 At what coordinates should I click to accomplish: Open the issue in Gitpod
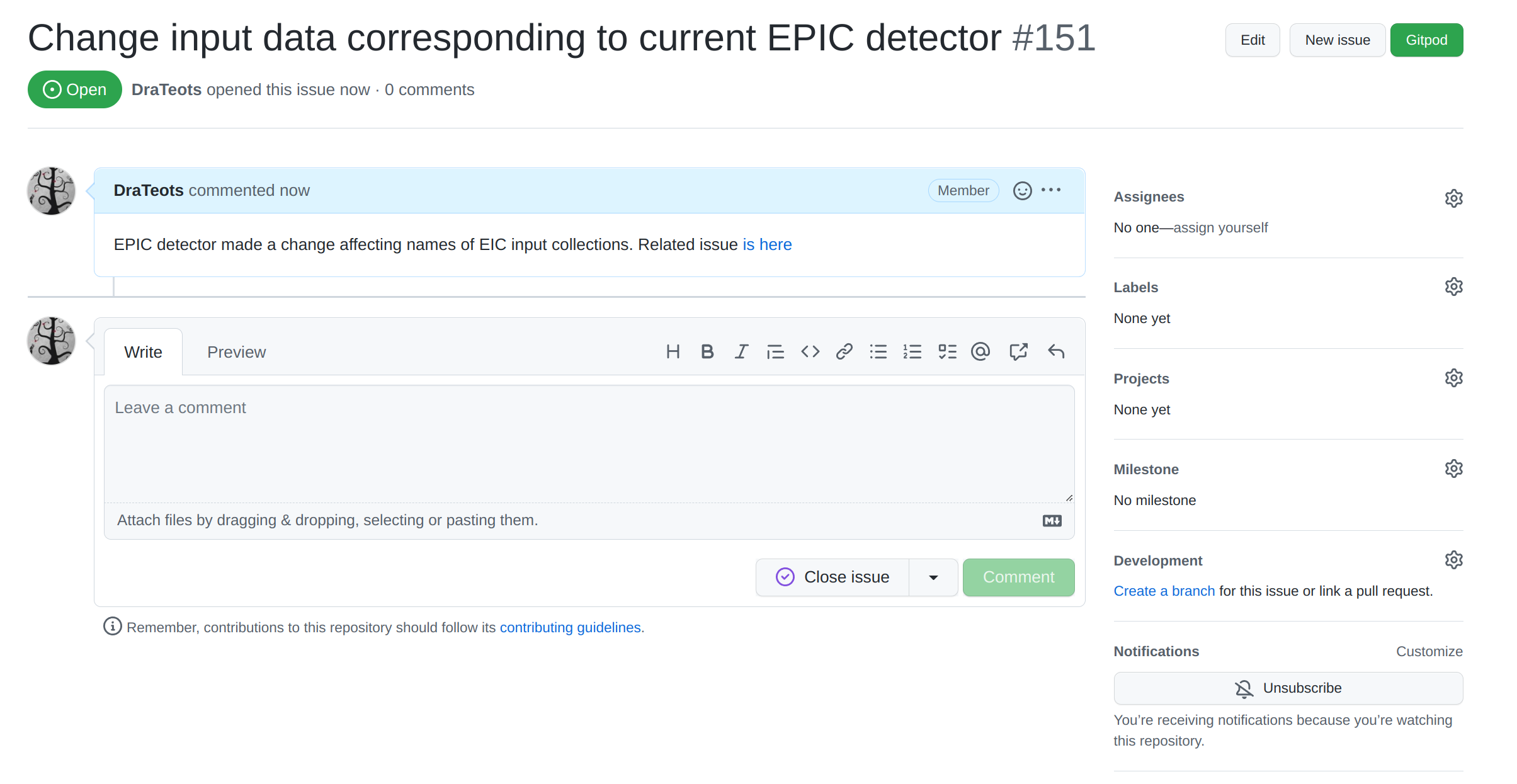1426,40
